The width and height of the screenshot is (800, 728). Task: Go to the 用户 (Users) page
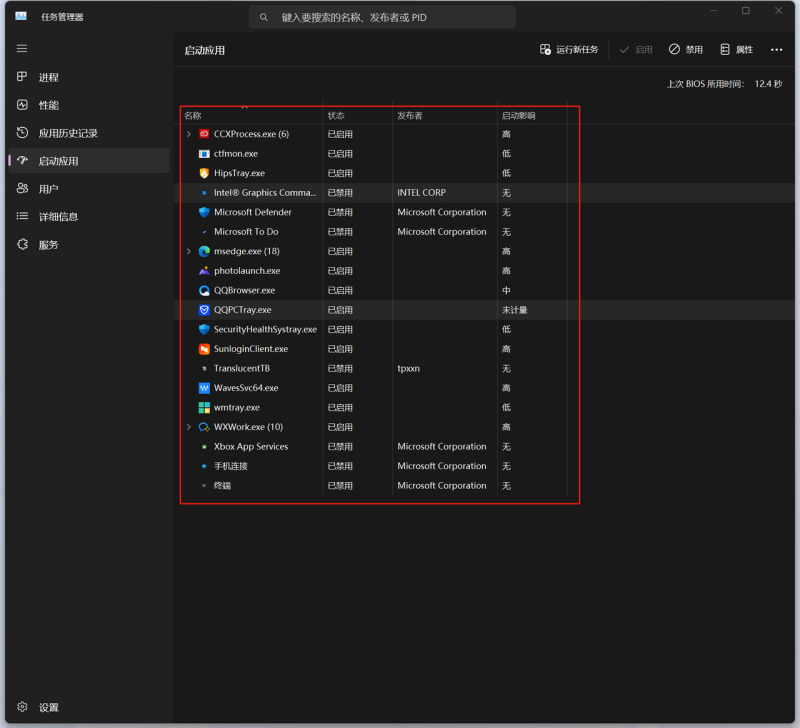tap(89, 189)
